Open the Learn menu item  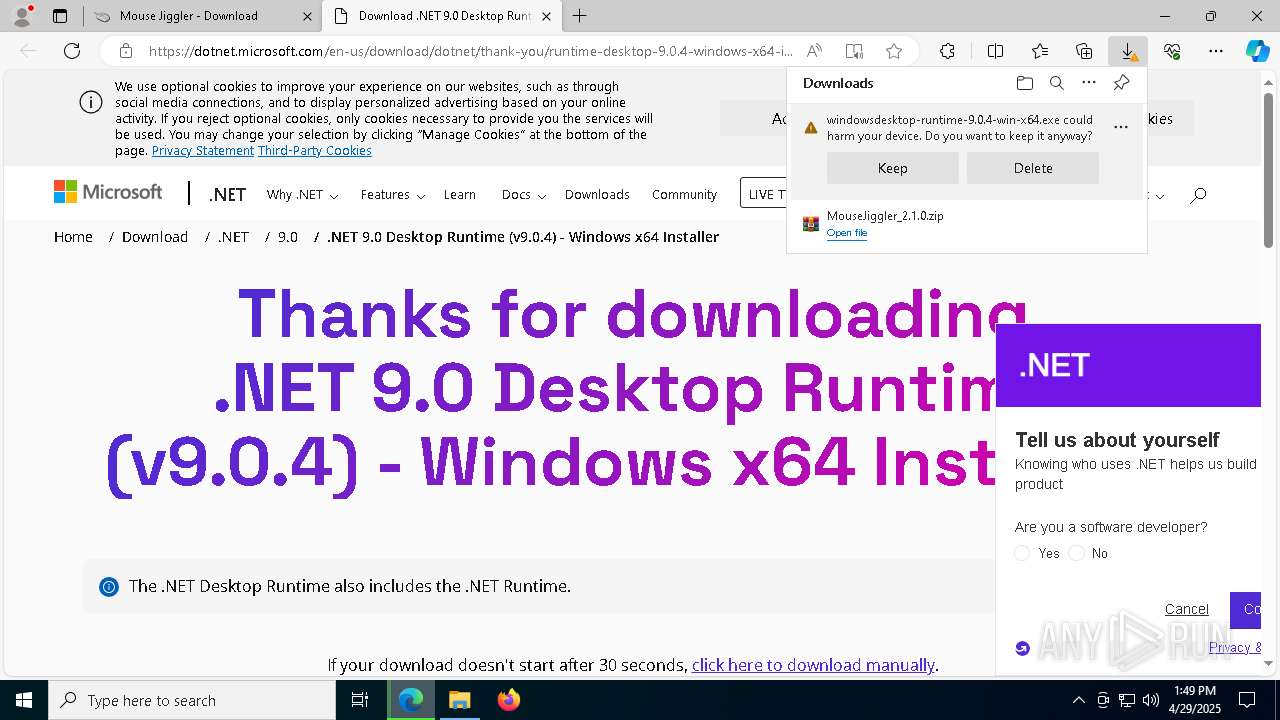[460, 195]
